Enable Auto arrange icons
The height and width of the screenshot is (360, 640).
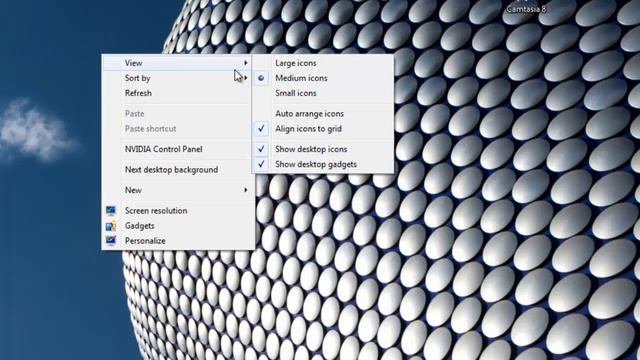pyautogui.click(x=323, y=113)
